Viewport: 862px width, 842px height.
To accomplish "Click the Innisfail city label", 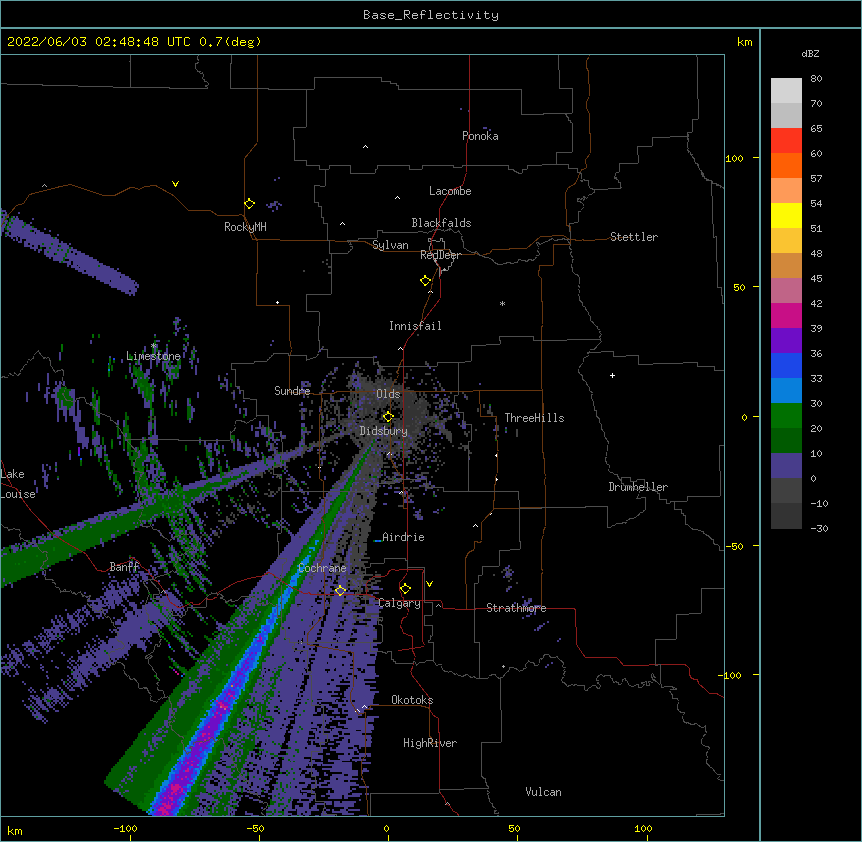I will click(415, 326).
